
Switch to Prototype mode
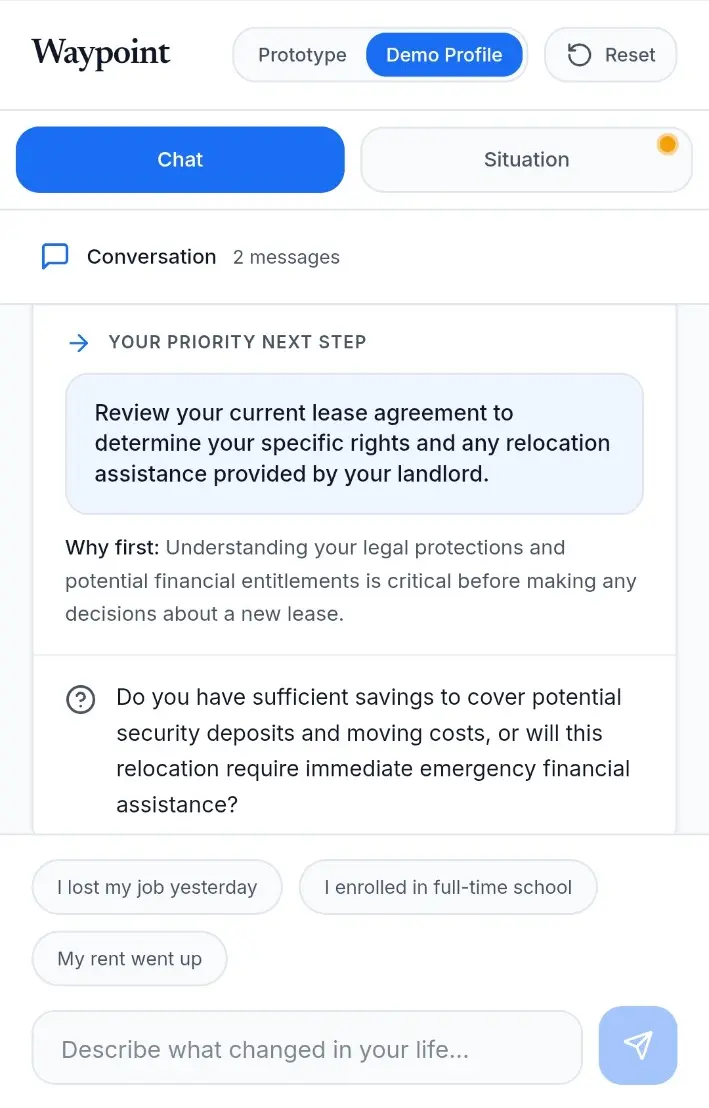[302, 55]
